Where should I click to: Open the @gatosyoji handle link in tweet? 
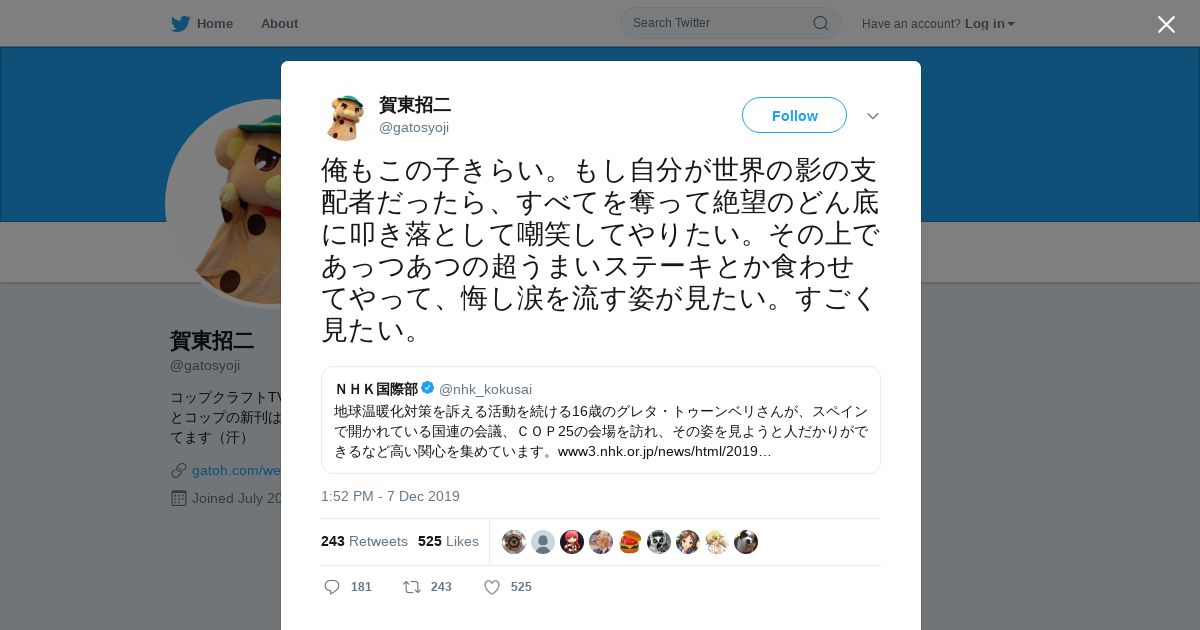(414, 127)
